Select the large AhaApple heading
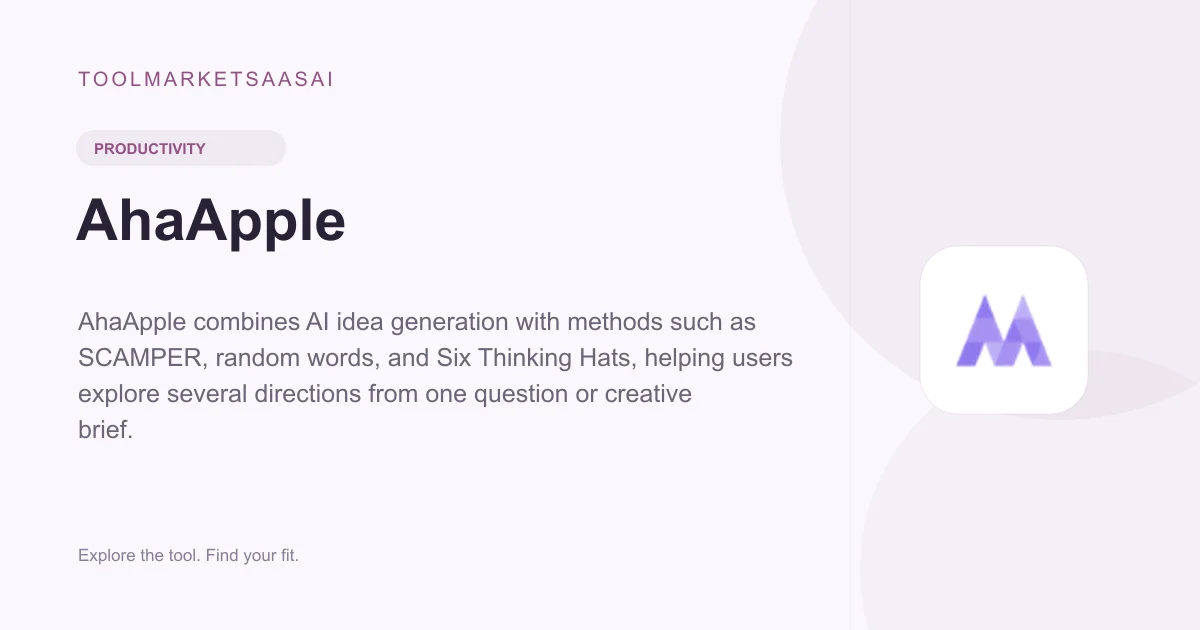The width and height of the screenshot is (1200, 630). 211,221
